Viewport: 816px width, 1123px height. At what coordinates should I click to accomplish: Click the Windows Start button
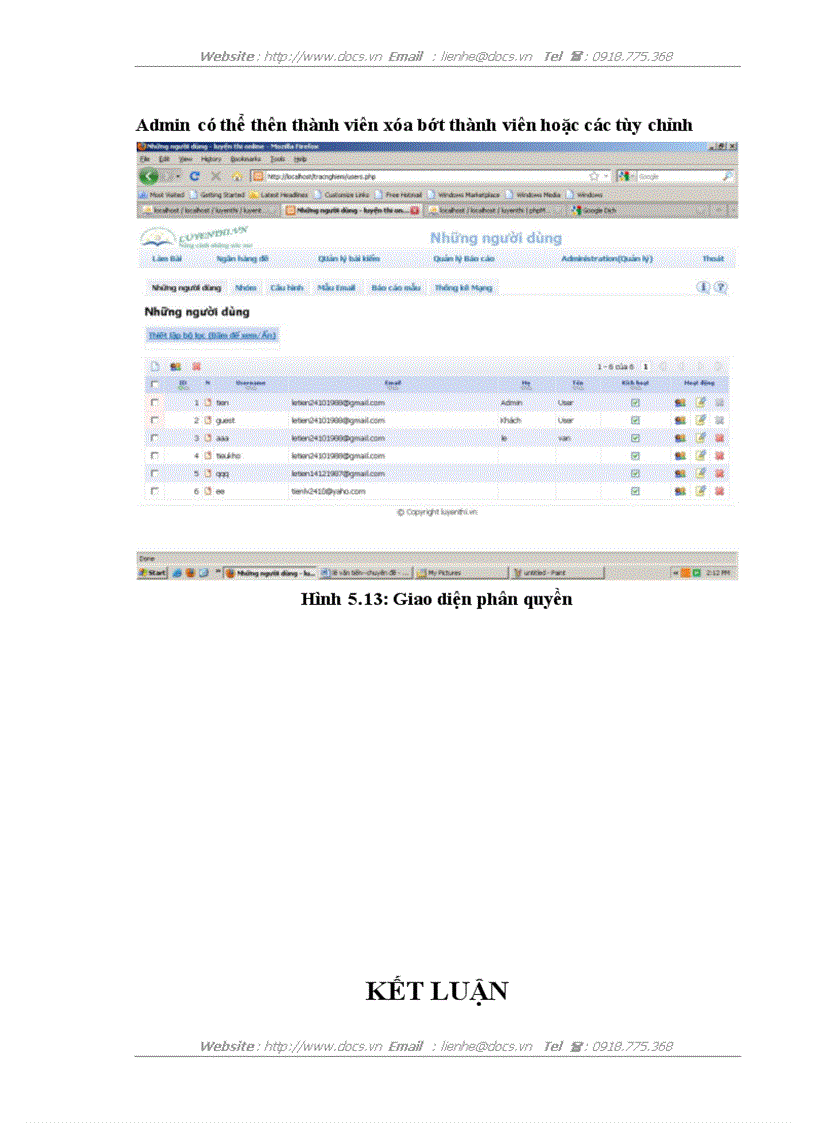pos(153,573)
